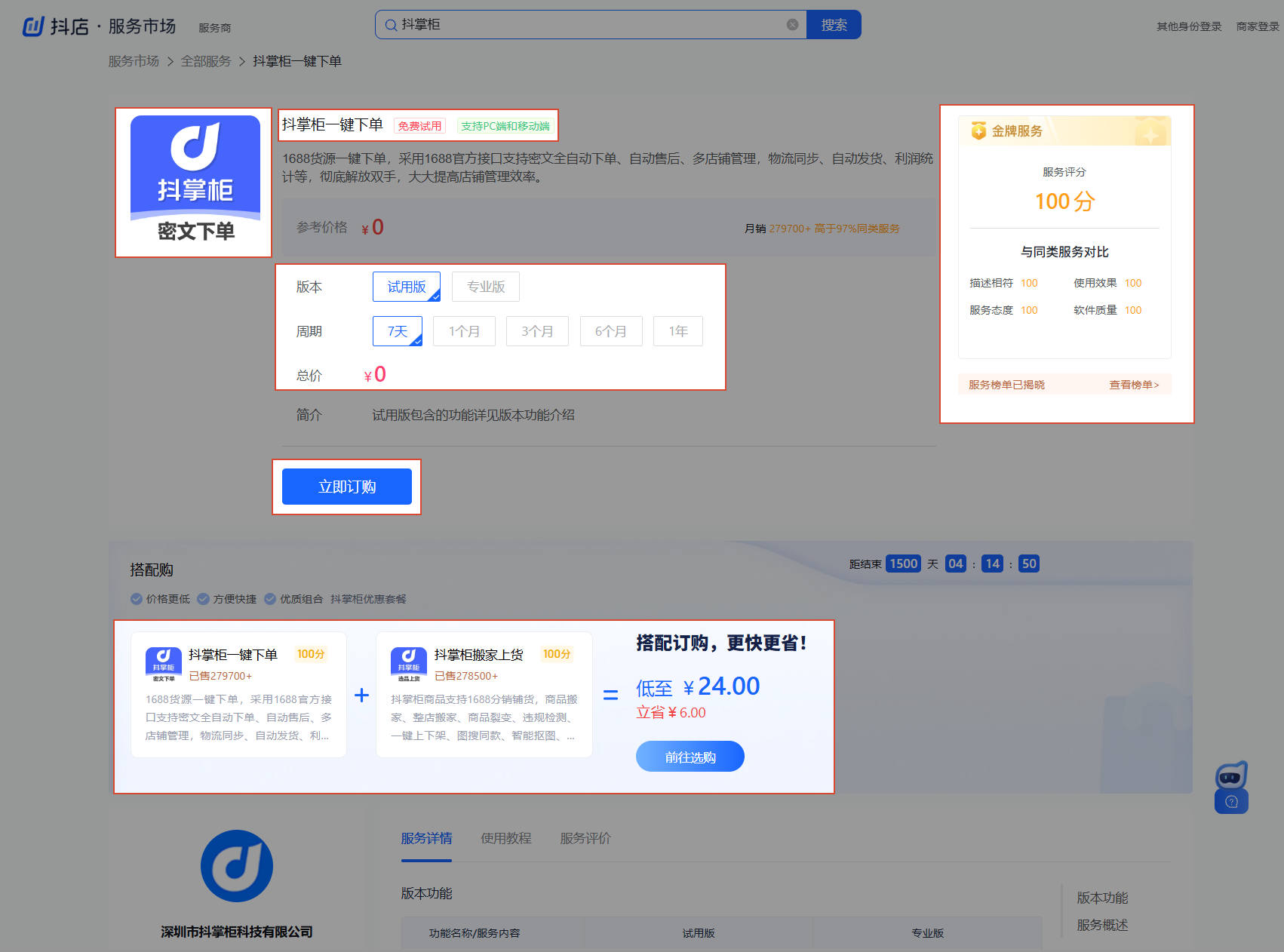Image resolution: width=1284 pixels, height=952 pixels.
Task: Click the 抖掌柜搬家上货 card title
Action: (x=478, y=655)
